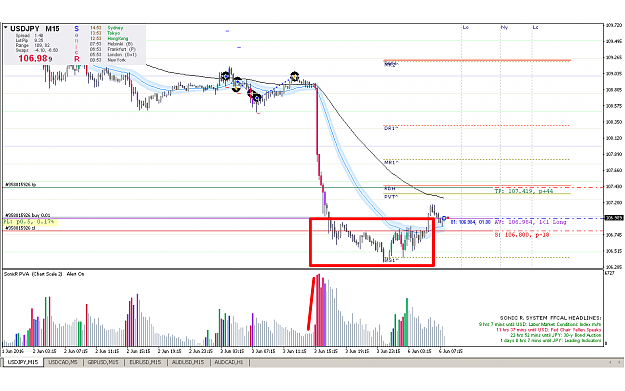This screenshot has height=391, width=625.
Task: Click the NewYork session clock row
Action: point(108,60)
